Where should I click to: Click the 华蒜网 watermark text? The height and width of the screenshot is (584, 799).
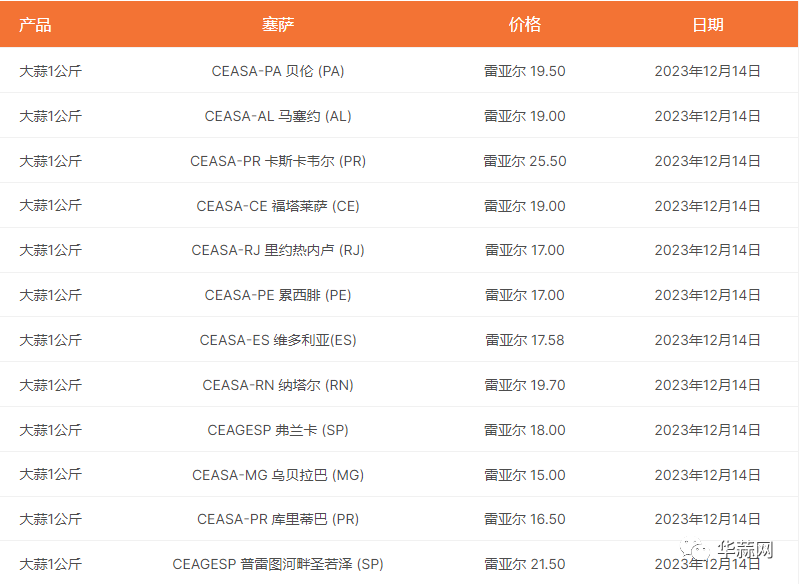(745, 551)
